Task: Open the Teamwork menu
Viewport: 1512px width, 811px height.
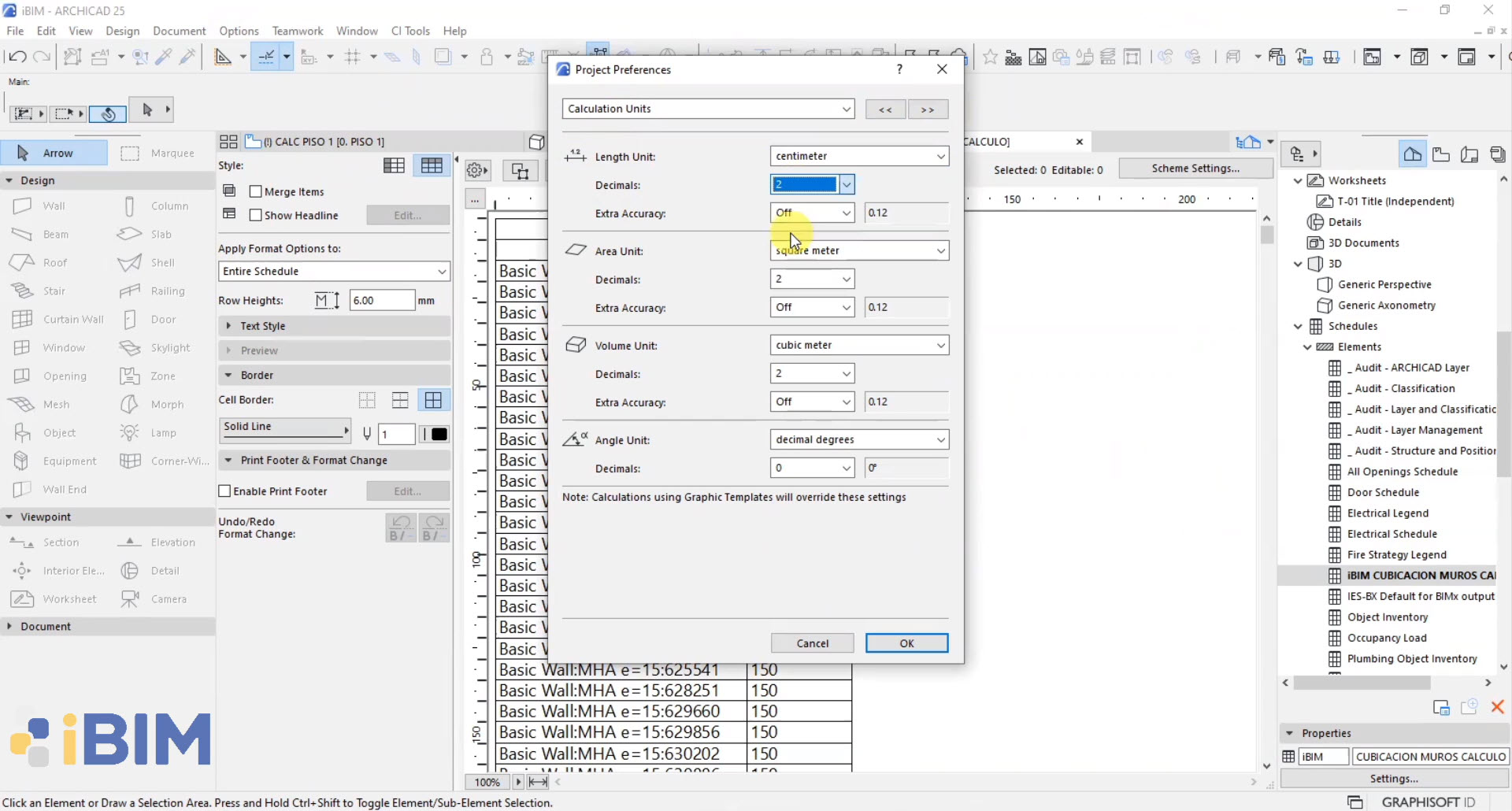Action: [297, 31]
